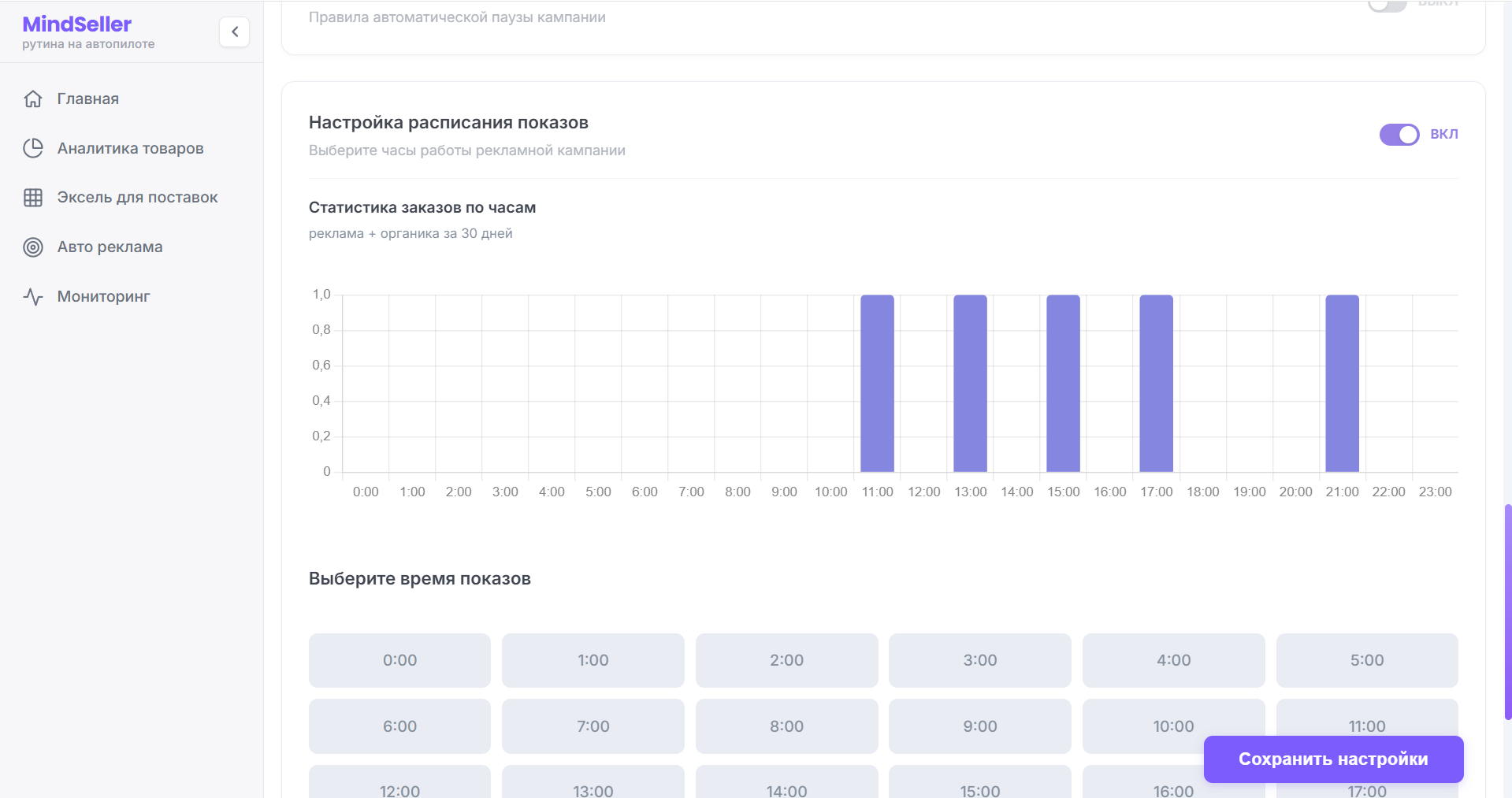The width and height of the screenshot is (1512, 798).
Task: Save settings with Сохранить настройки button
Action: coord(1333,759)
